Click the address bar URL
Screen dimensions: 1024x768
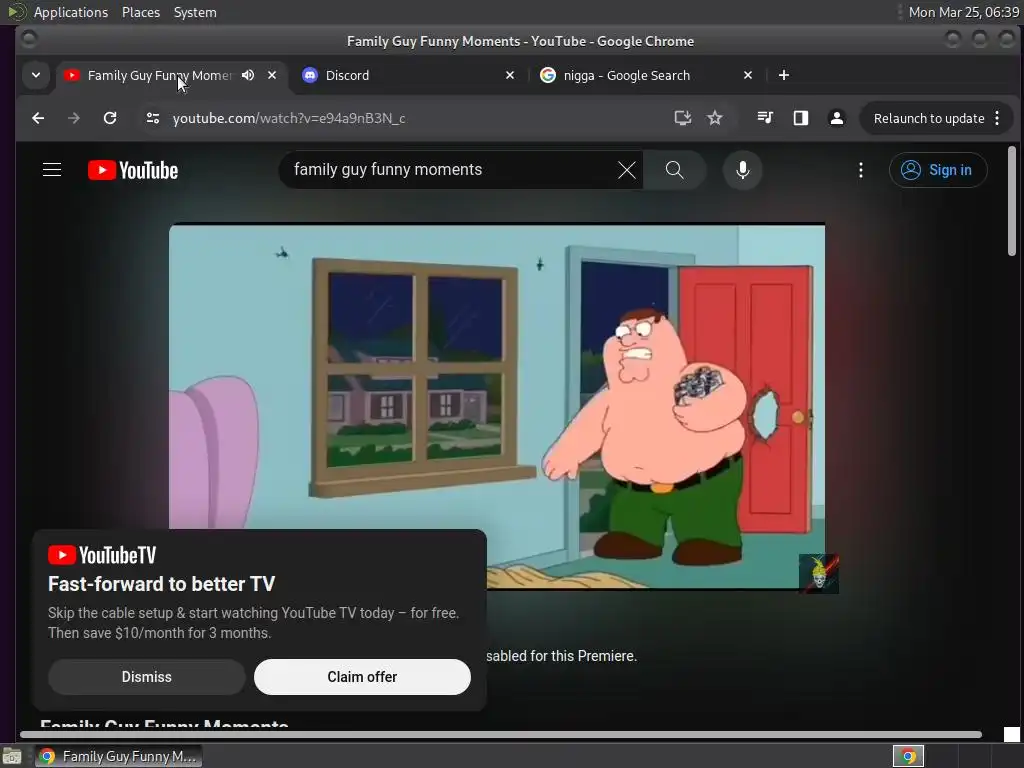click(289, 119)
